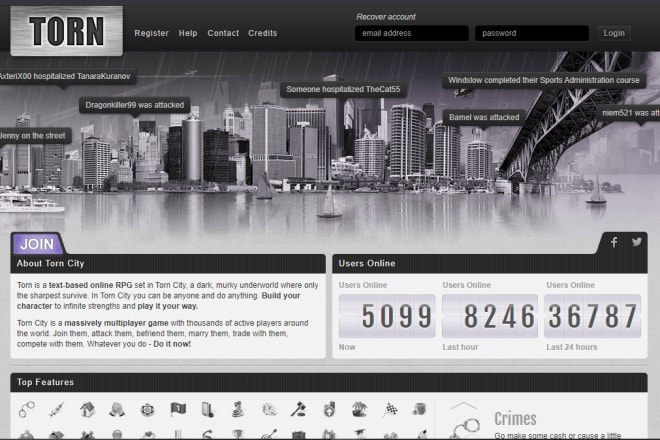Click the 'hospitalized TanaraKuranov' feed bubble
Image resolution: width=660 pixels, height=440 pixels.
67,76
